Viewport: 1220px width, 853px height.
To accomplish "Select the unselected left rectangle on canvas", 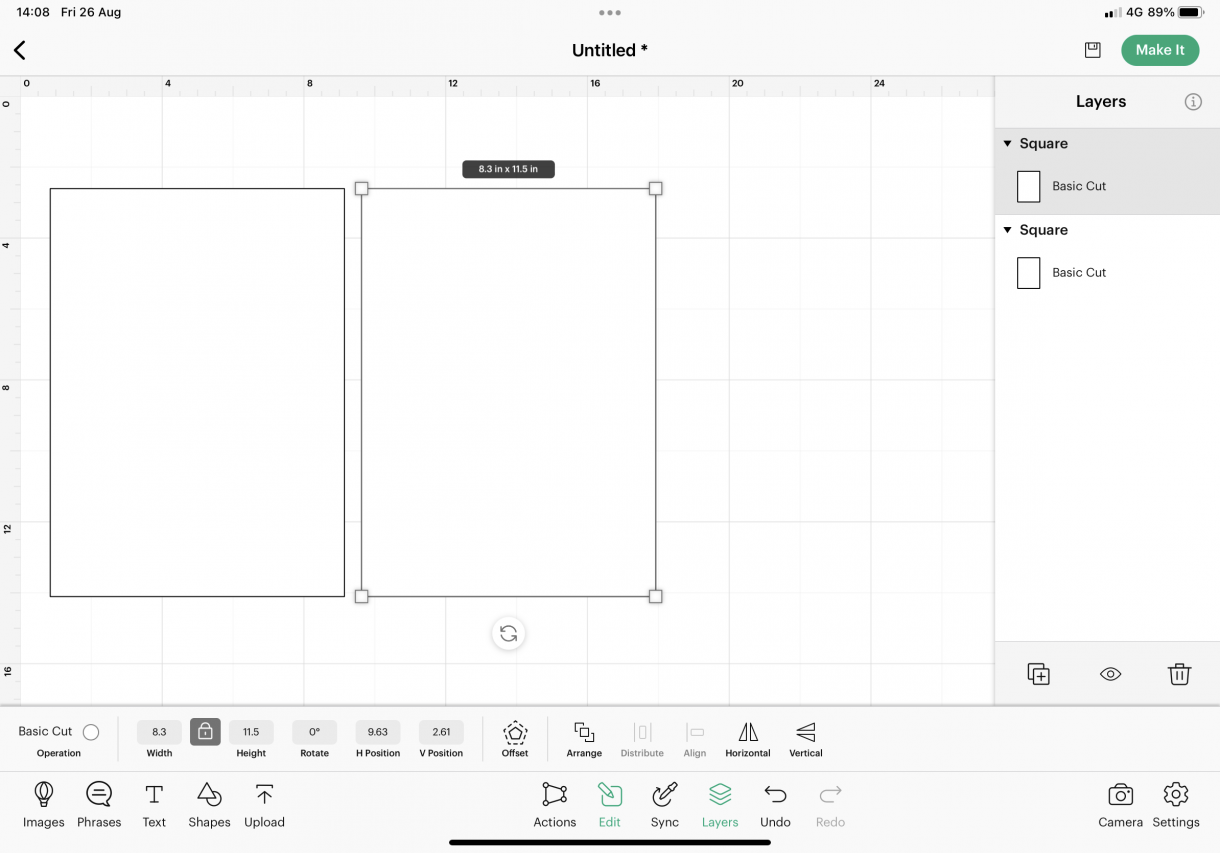I will click(x=197, y=392).
